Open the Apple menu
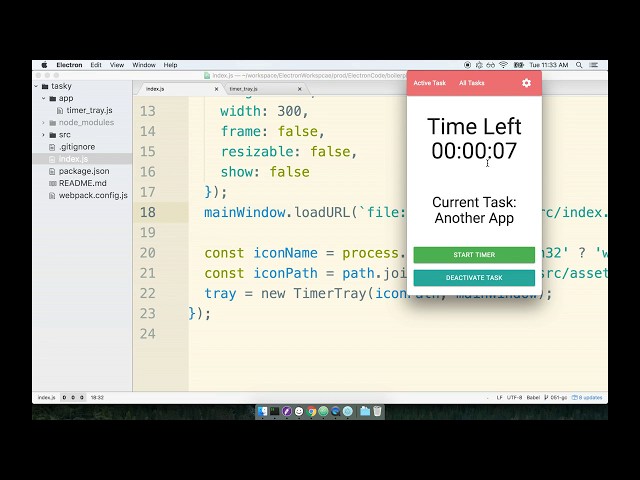The height and width of the screenshot is (480, 640). (x=44, y=65)
